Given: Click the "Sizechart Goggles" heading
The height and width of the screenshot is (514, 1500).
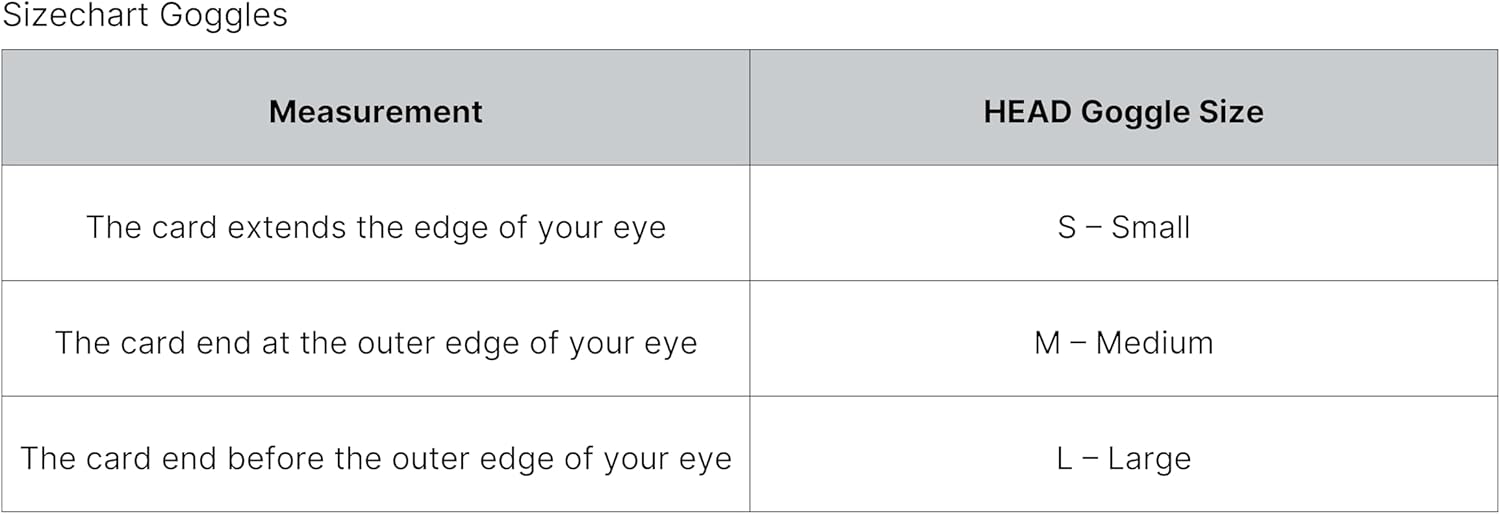Looking at the screenshot, I should point(145,16).
